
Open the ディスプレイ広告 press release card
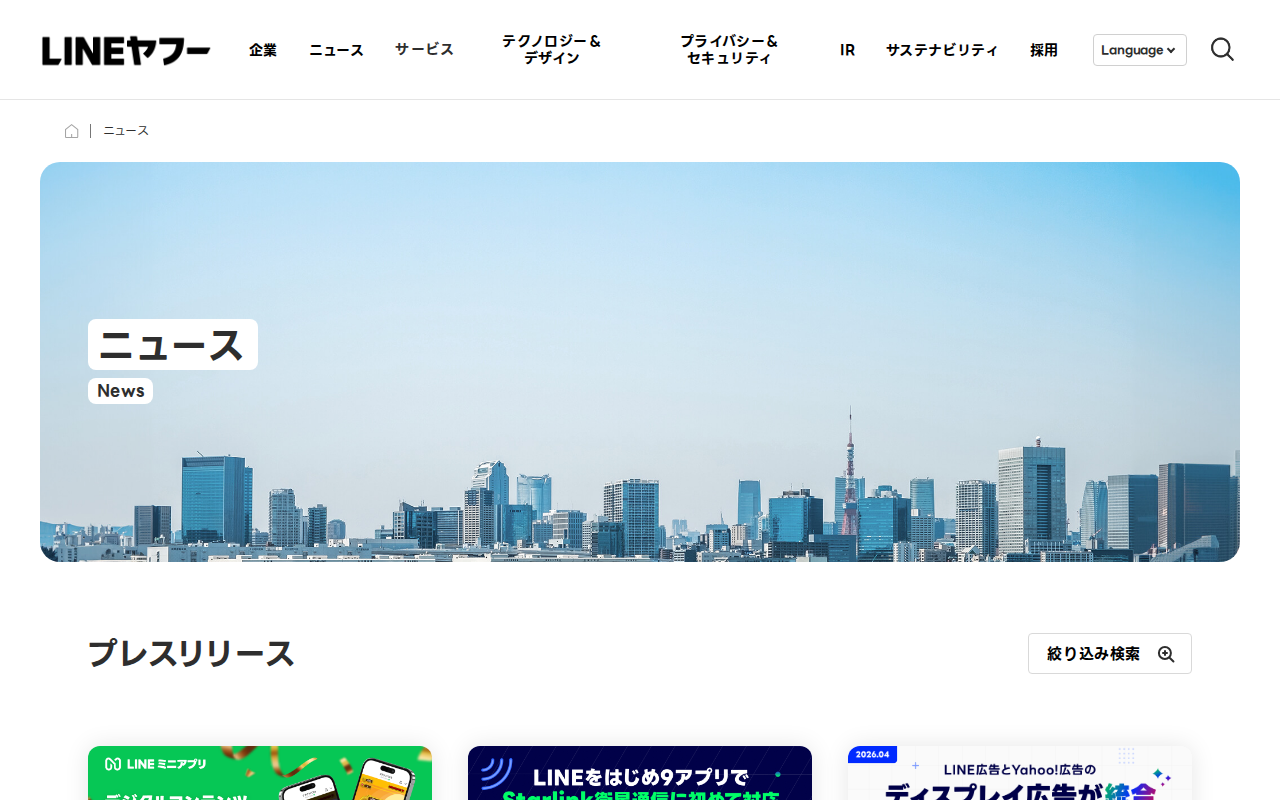click(1020, 773)
